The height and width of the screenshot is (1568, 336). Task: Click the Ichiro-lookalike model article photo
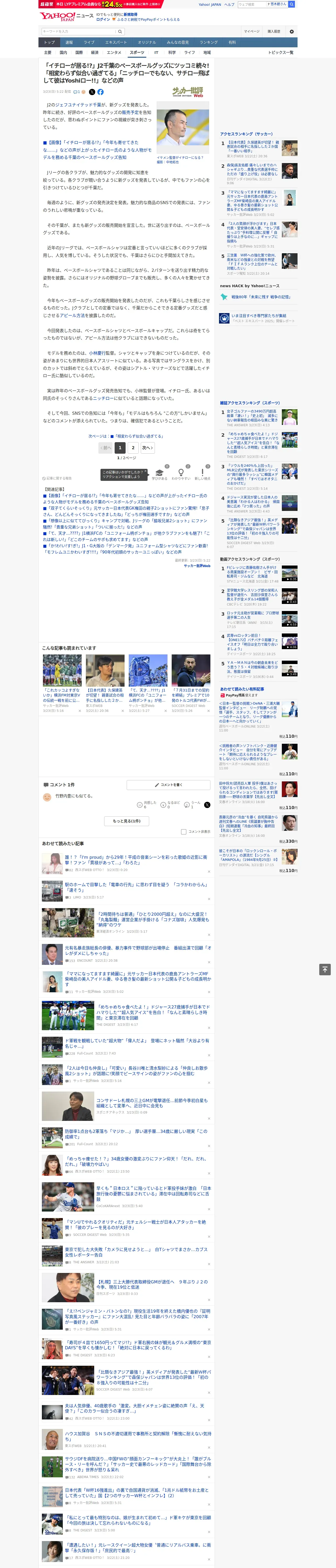tap(183, 128)
